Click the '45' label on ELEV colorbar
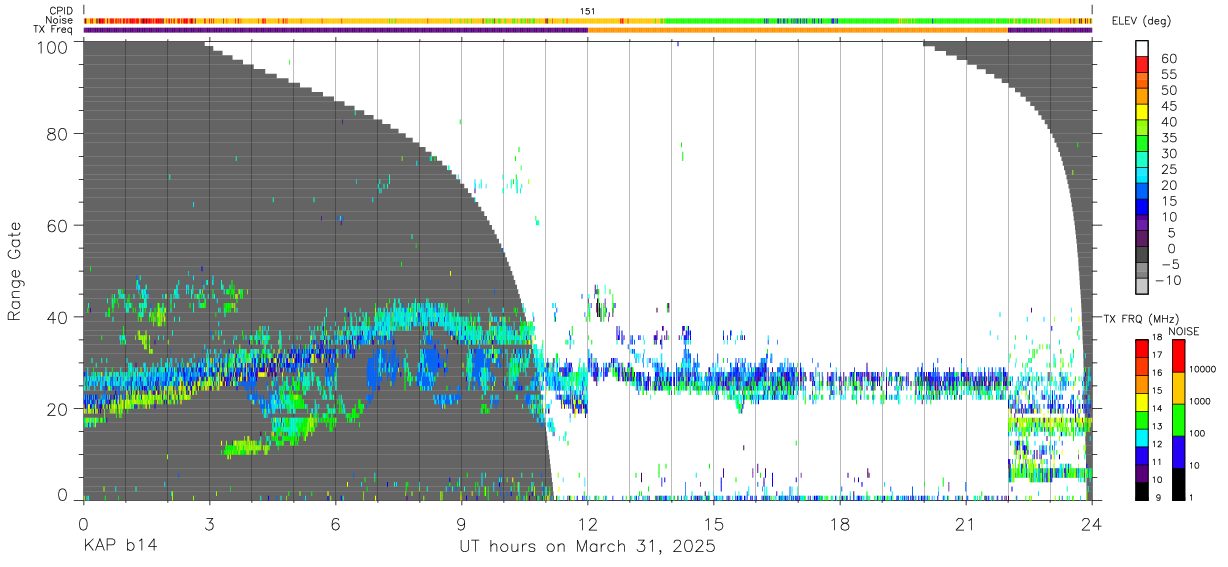This screenshot has width=1228, height=567. 1169,106
